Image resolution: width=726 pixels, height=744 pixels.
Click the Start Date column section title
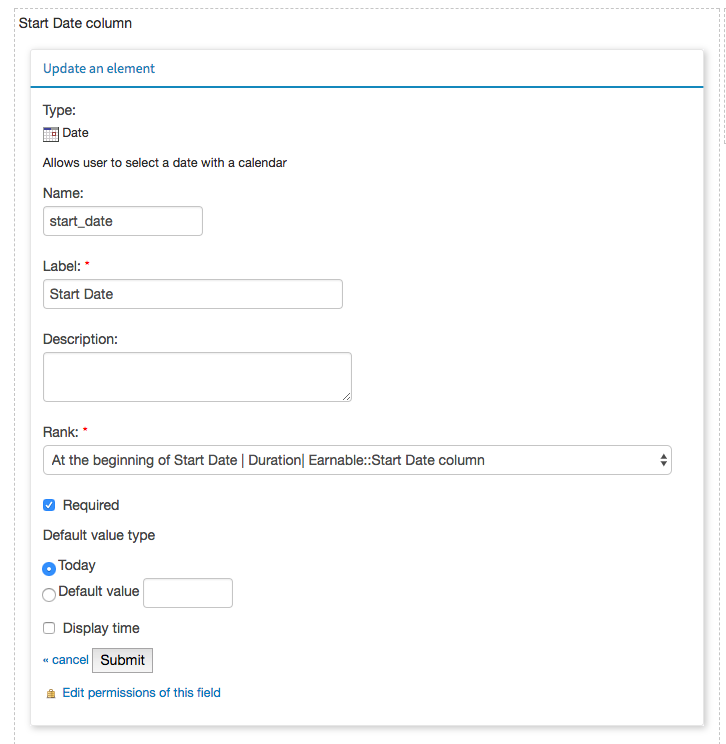coord(75,23)
